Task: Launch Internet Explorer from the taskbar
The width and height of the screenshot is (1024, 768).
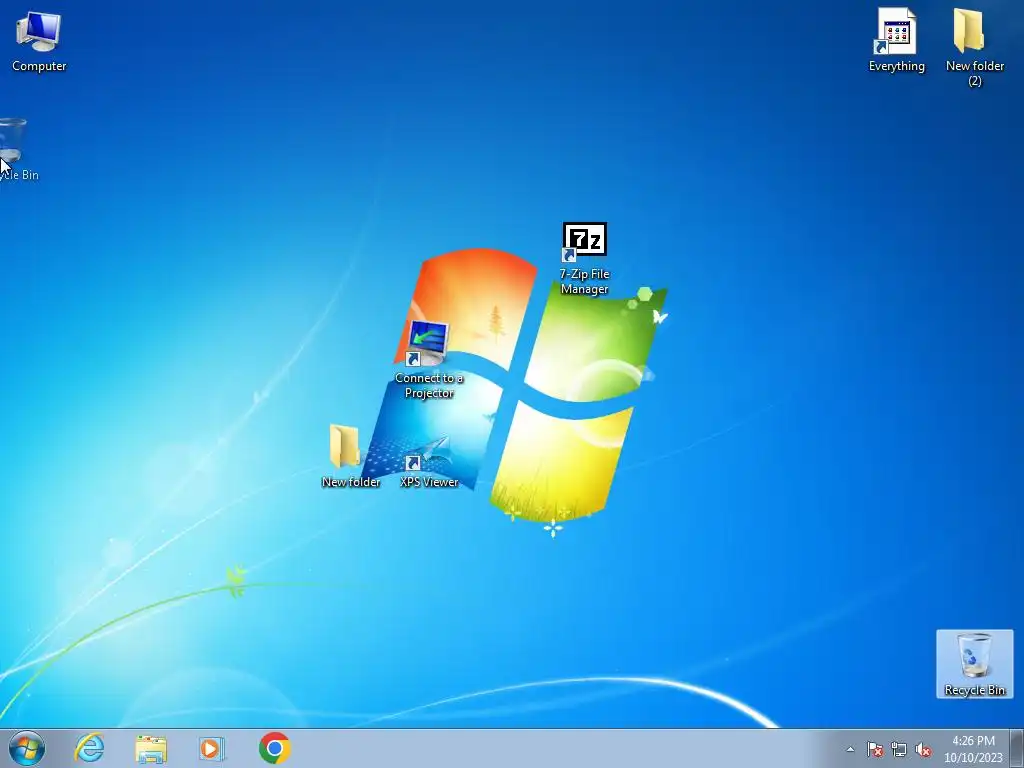Action: pyautogui.click(x=89, y=748)
